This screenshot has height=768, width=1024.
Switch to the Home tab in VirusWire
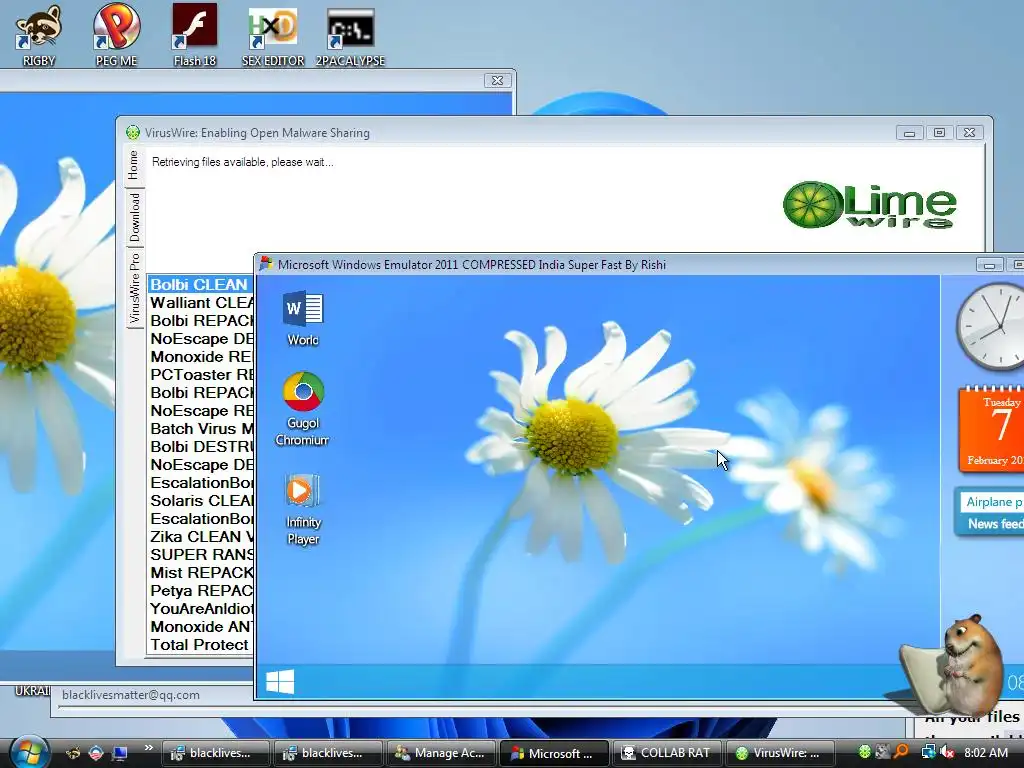[x=133, y=165]
